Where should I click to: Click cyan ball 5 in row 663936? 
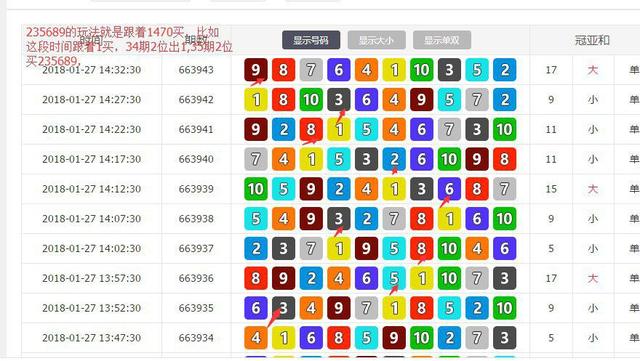pos(394,279)
